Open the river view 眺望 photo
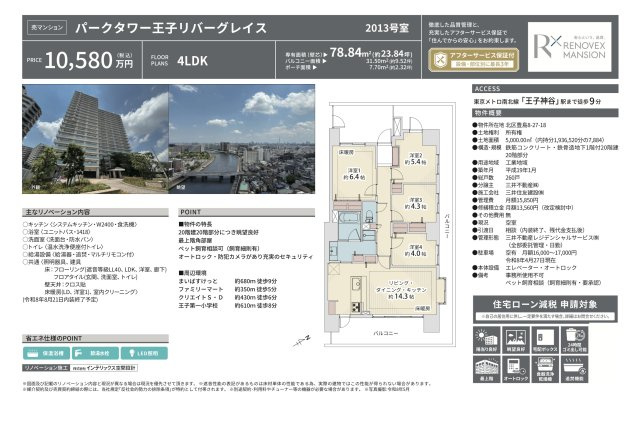The image size is (640, 432). (x=242, y=139)
